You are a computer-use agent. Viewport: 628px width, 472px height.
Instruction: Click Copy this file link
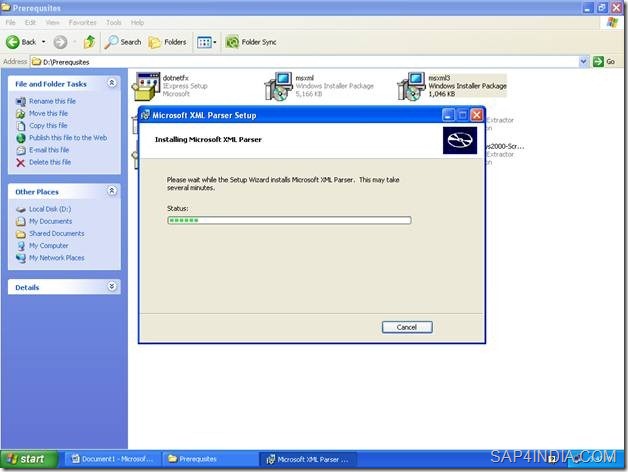pos(48,125)
